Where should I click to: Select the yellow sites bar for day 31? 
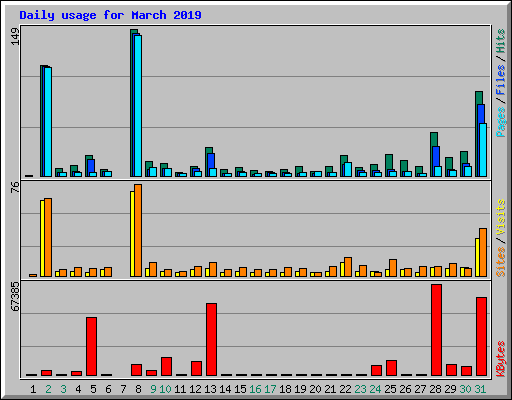pyautogui.click(x=477, y=257)
